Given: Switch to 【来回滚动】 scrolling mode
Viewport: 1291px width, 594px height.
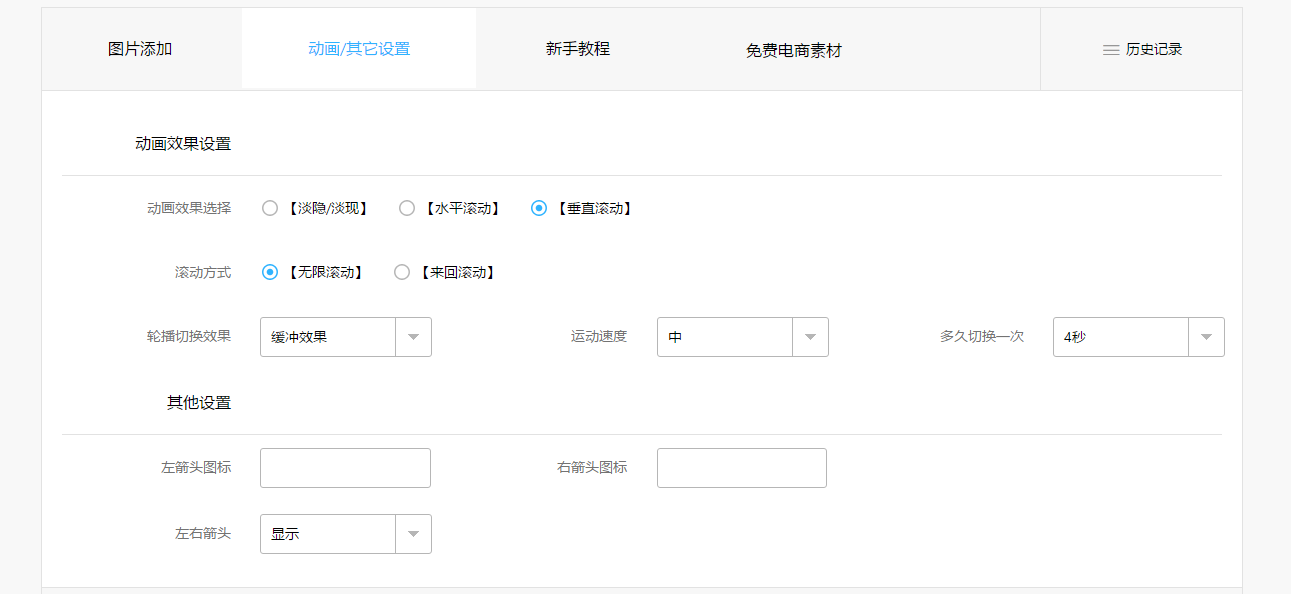Looking at the screenshot, I should point(401,271).
